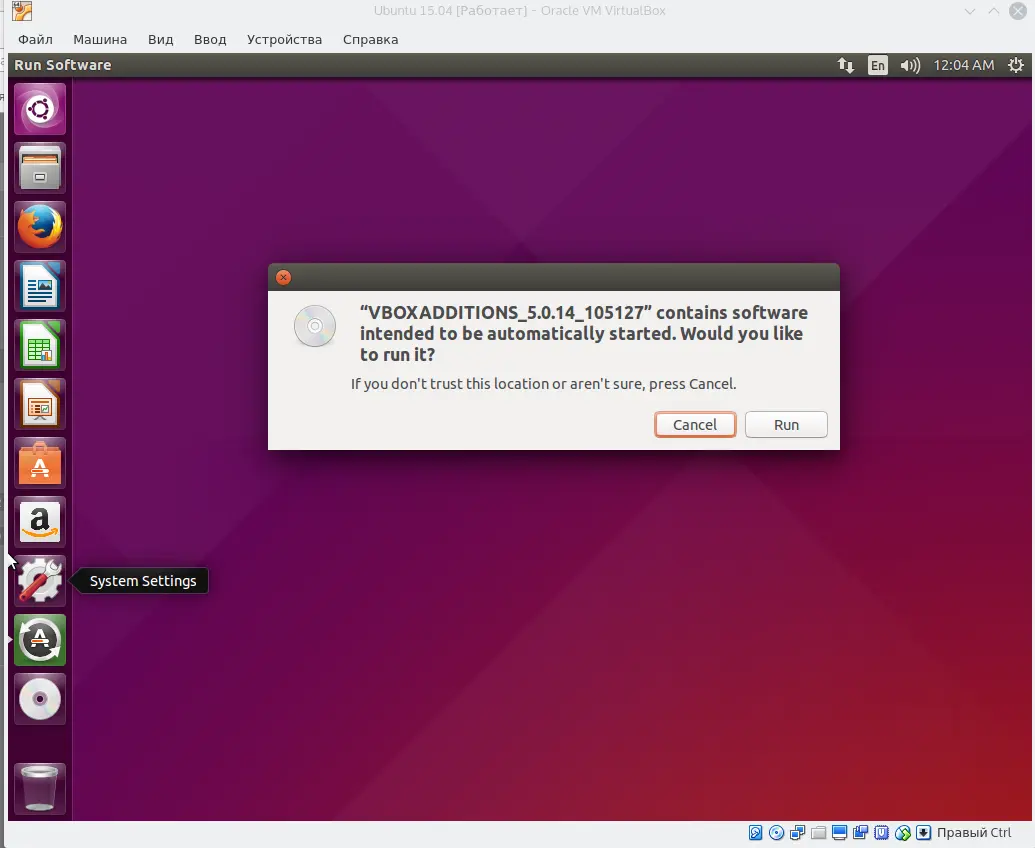Open LibreOffice Calc spreadsheet app
This screenshot has width=1035, height=848.
pos(40,345)
